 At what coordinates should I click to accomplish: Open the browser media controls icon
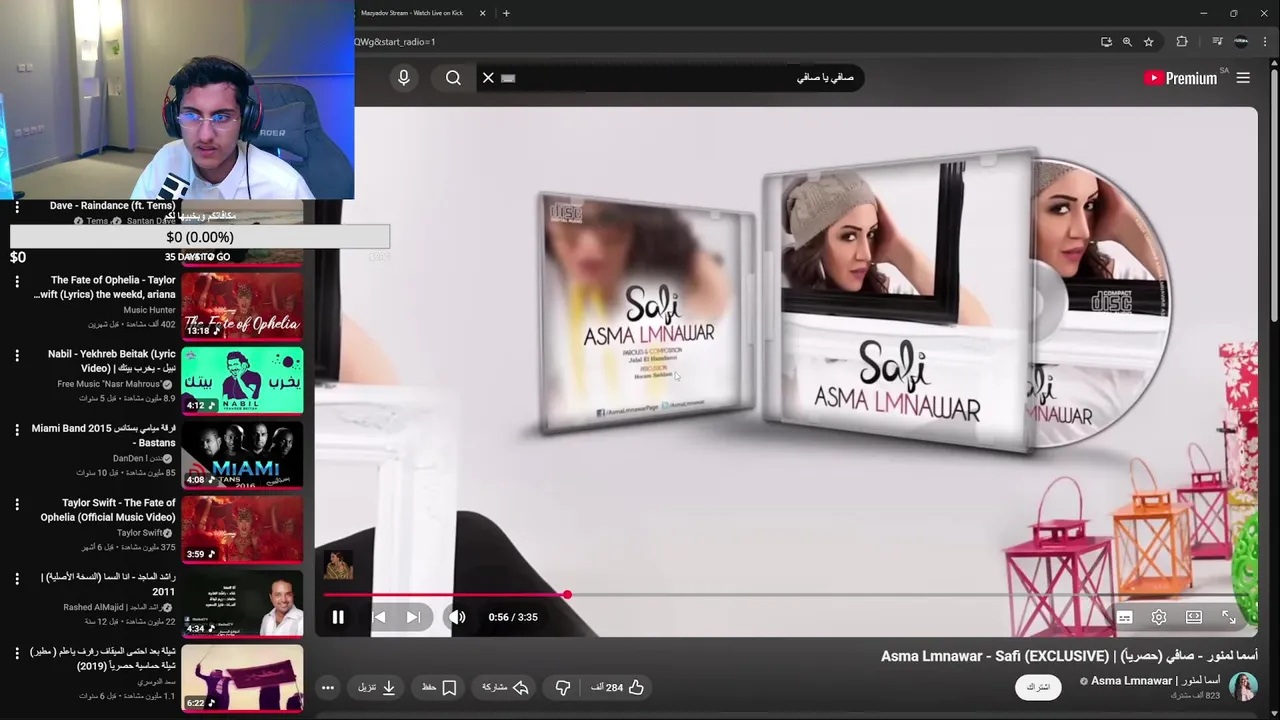(x=1217, y=42)
